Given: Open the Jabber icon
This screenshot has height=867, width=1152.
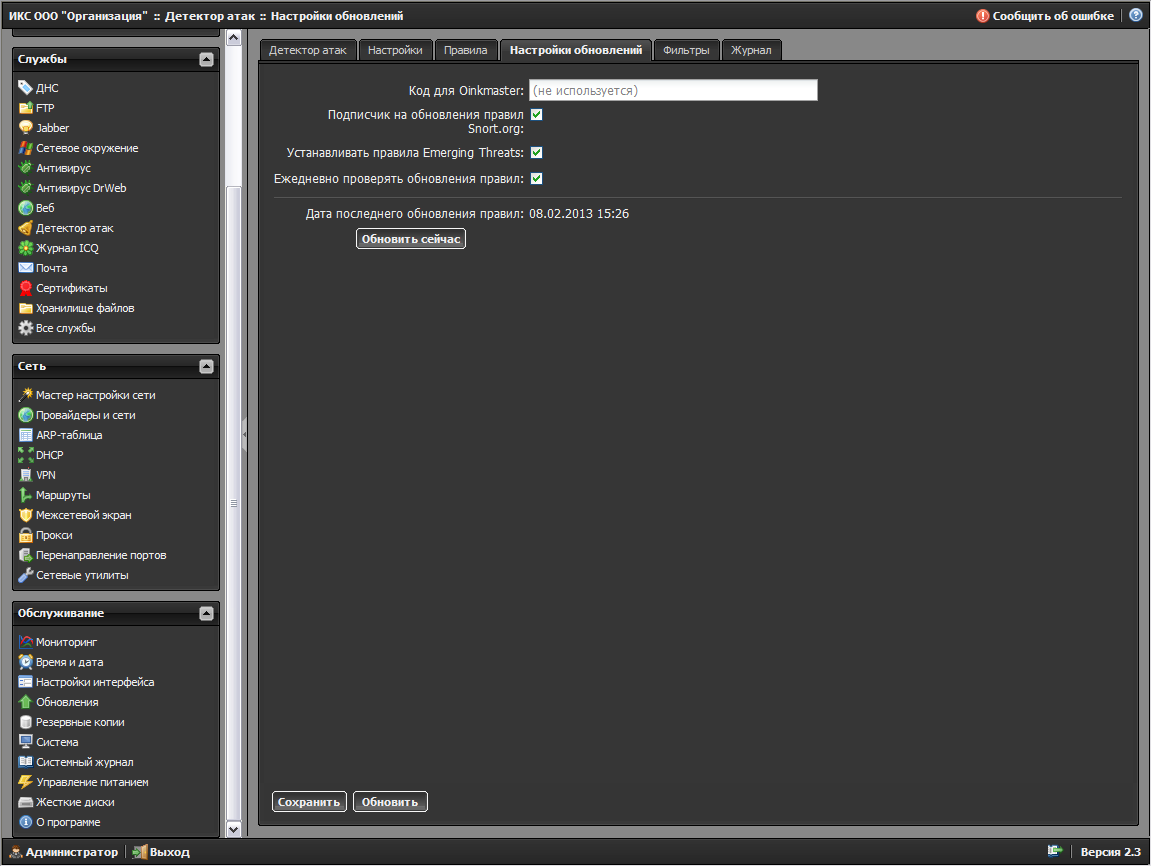Looking at the screenshot, I should (26, 128).
